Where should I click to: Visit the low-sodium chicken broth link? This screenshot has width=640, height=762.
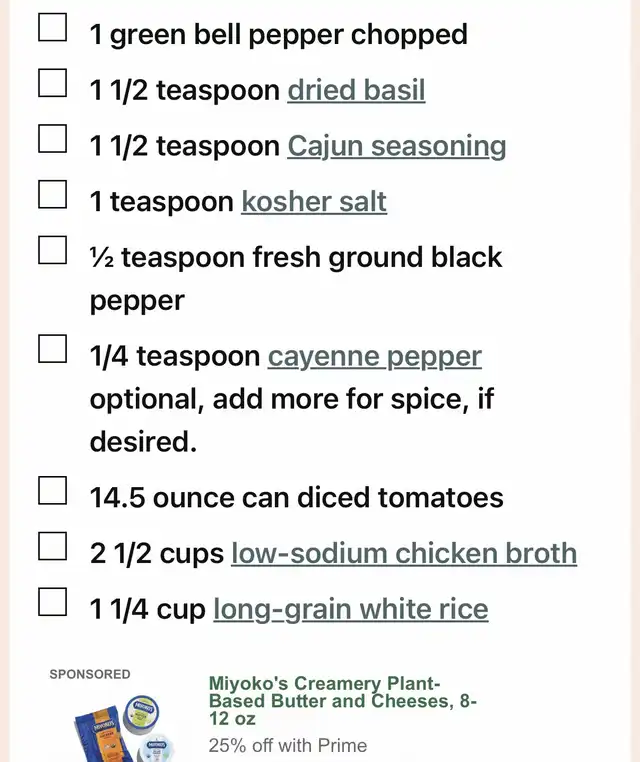[403, 553]
